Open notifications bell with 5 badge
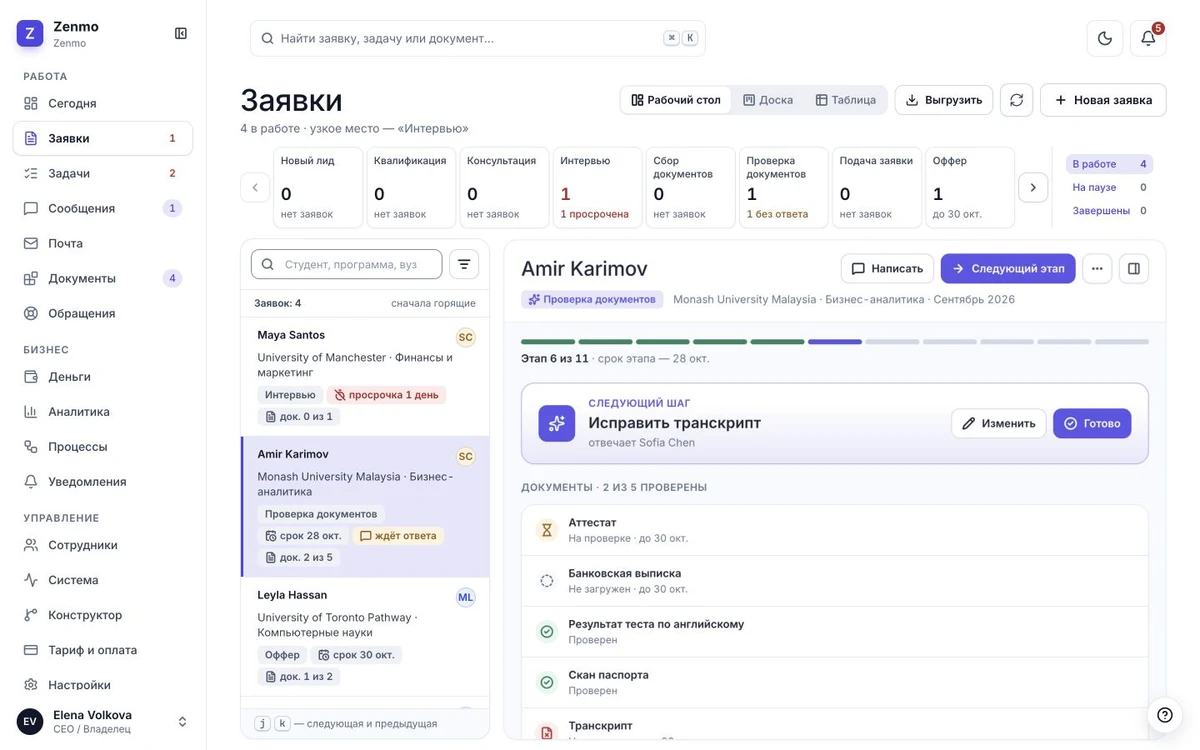 1148,38
